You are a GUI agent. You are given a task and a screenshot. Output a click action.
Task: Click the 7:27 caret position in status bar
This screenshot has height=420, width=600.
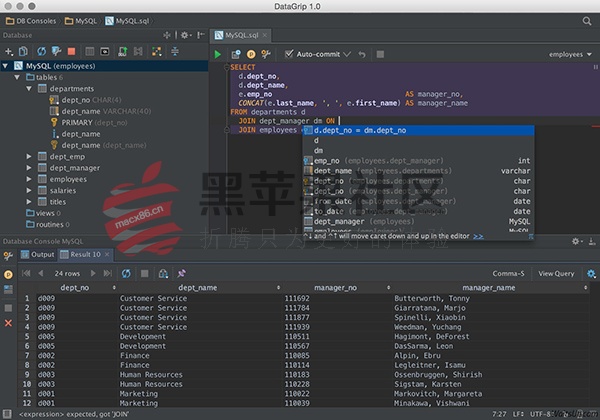[x=499, y=414]
